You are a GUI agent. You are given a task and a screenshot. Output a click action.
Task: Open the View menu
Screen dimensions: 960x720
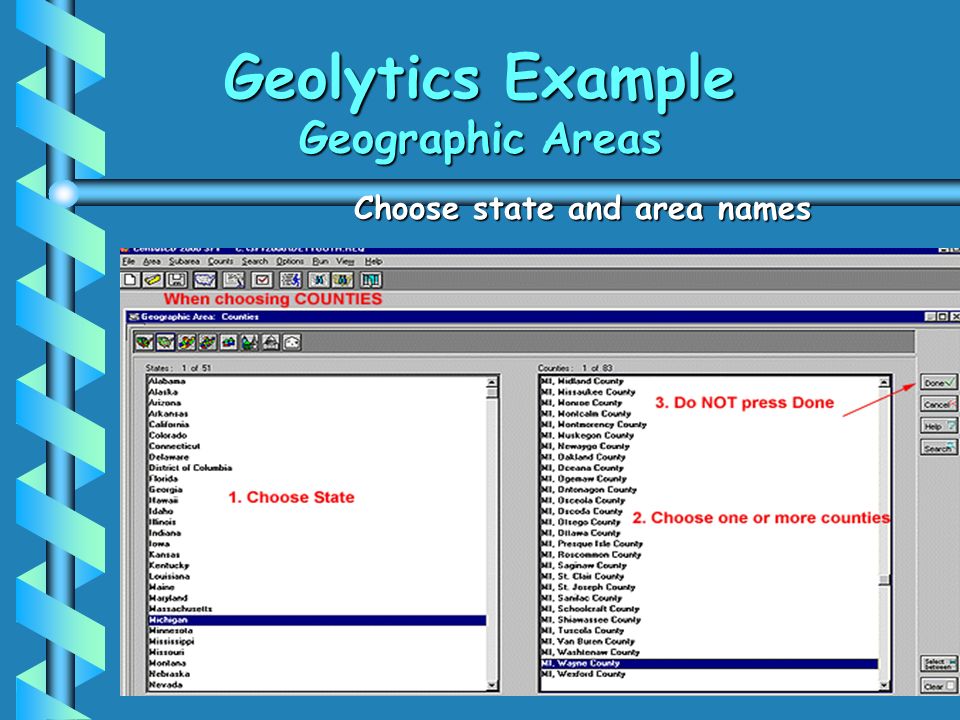[x=345, y=261]
